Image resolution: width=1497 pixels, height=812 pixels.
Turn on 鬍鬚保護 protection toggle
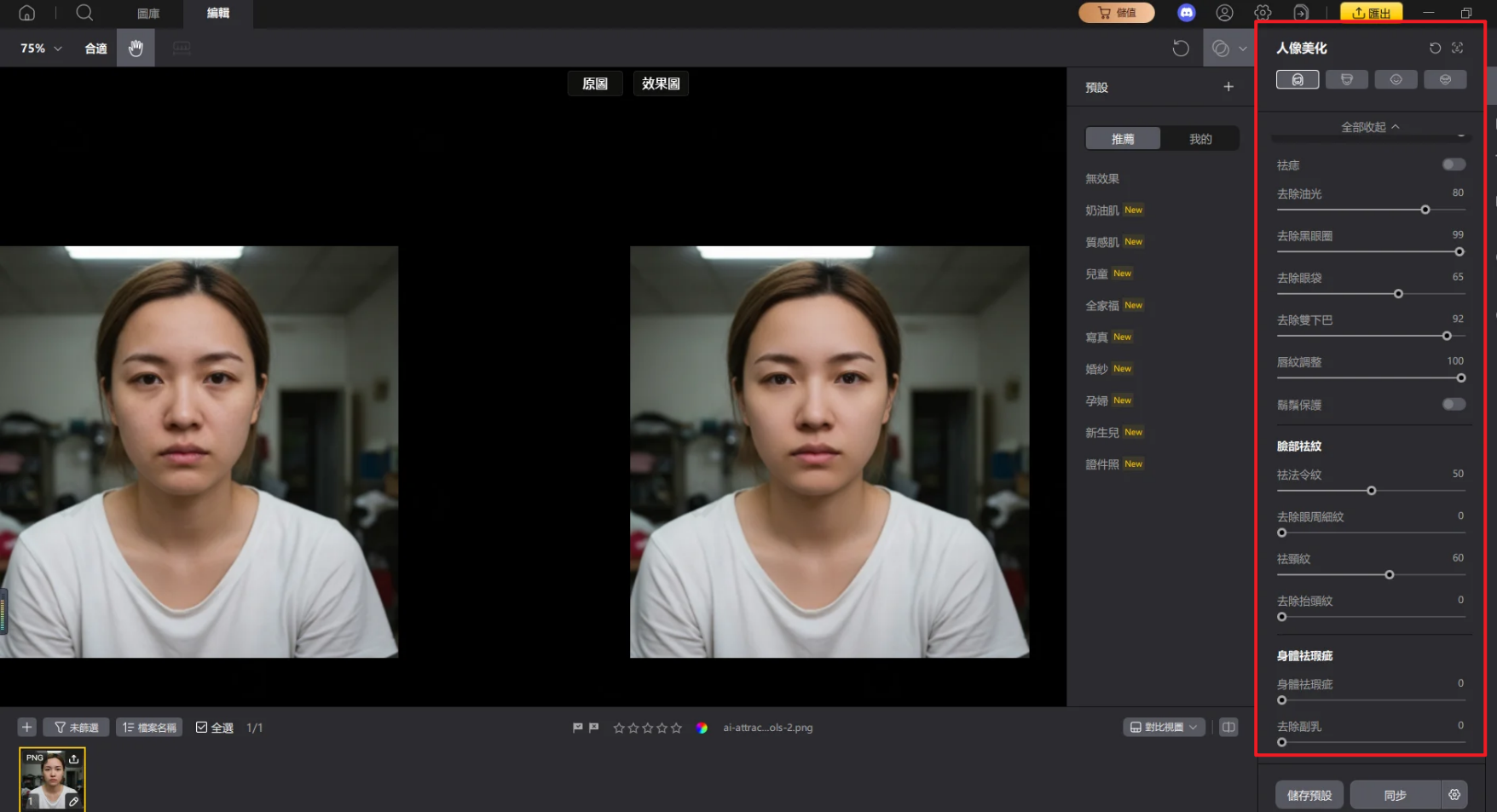(1454, 404)
